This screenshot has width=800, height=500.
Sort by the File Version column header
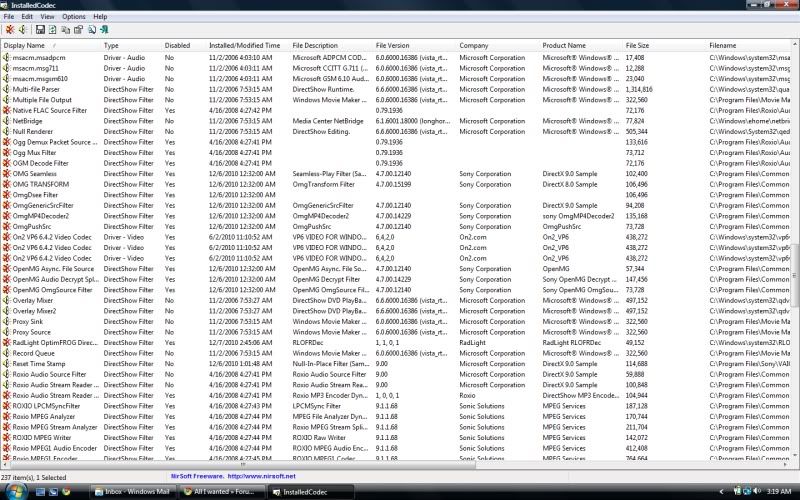coord(415,45)
